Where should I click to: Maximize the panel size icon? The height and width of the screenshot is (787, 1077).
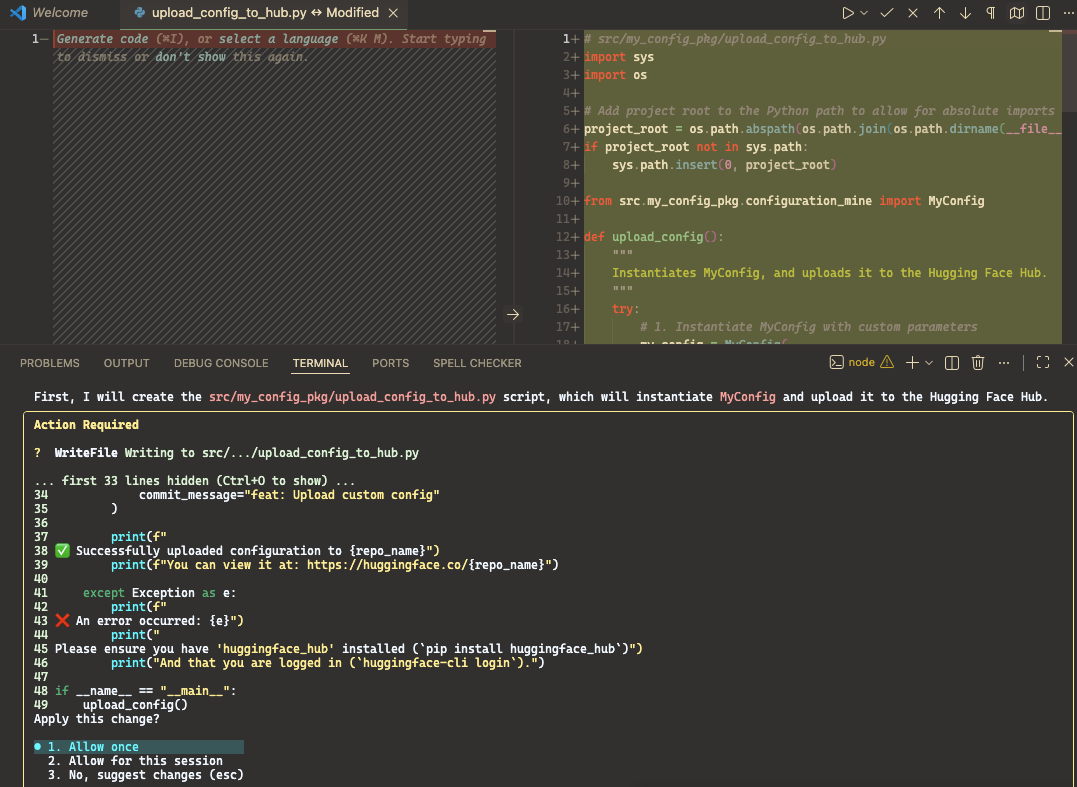[1043, 363]
